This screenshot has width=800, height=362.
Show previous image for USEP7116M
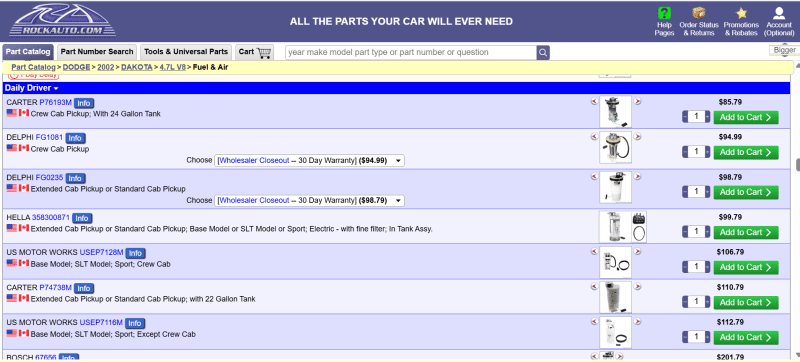coord(594,322)
